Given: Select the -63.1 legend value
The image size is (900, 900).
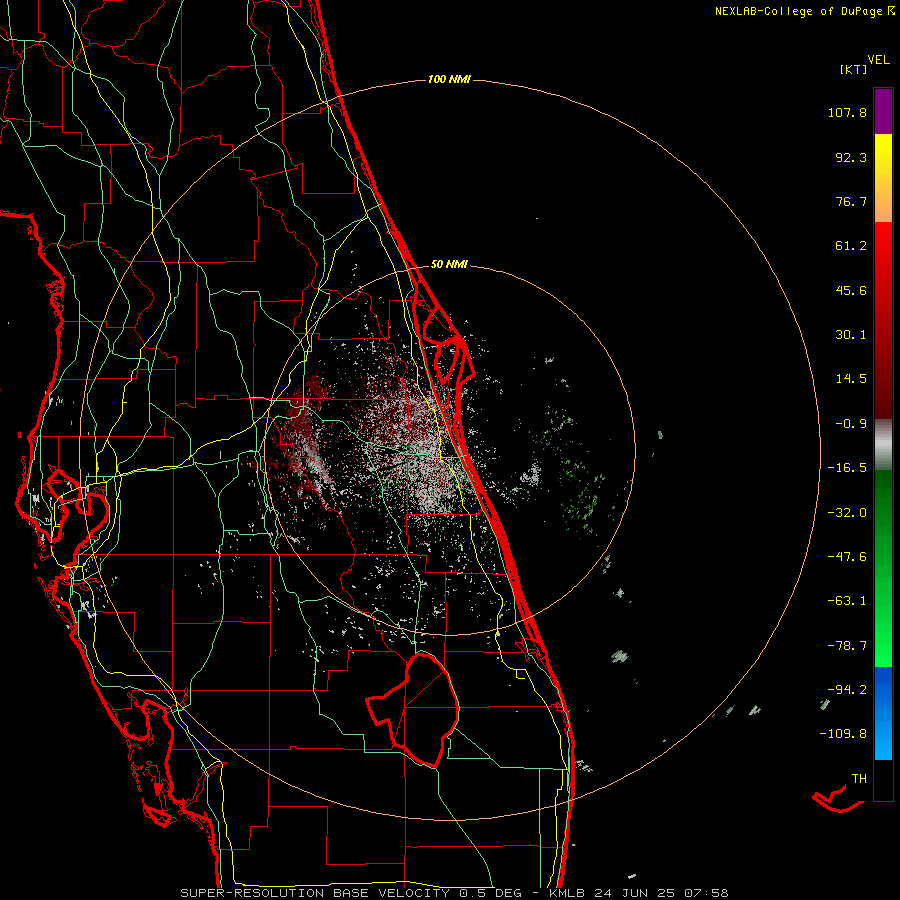Looking at the screenshot, I should click(847, 601).
